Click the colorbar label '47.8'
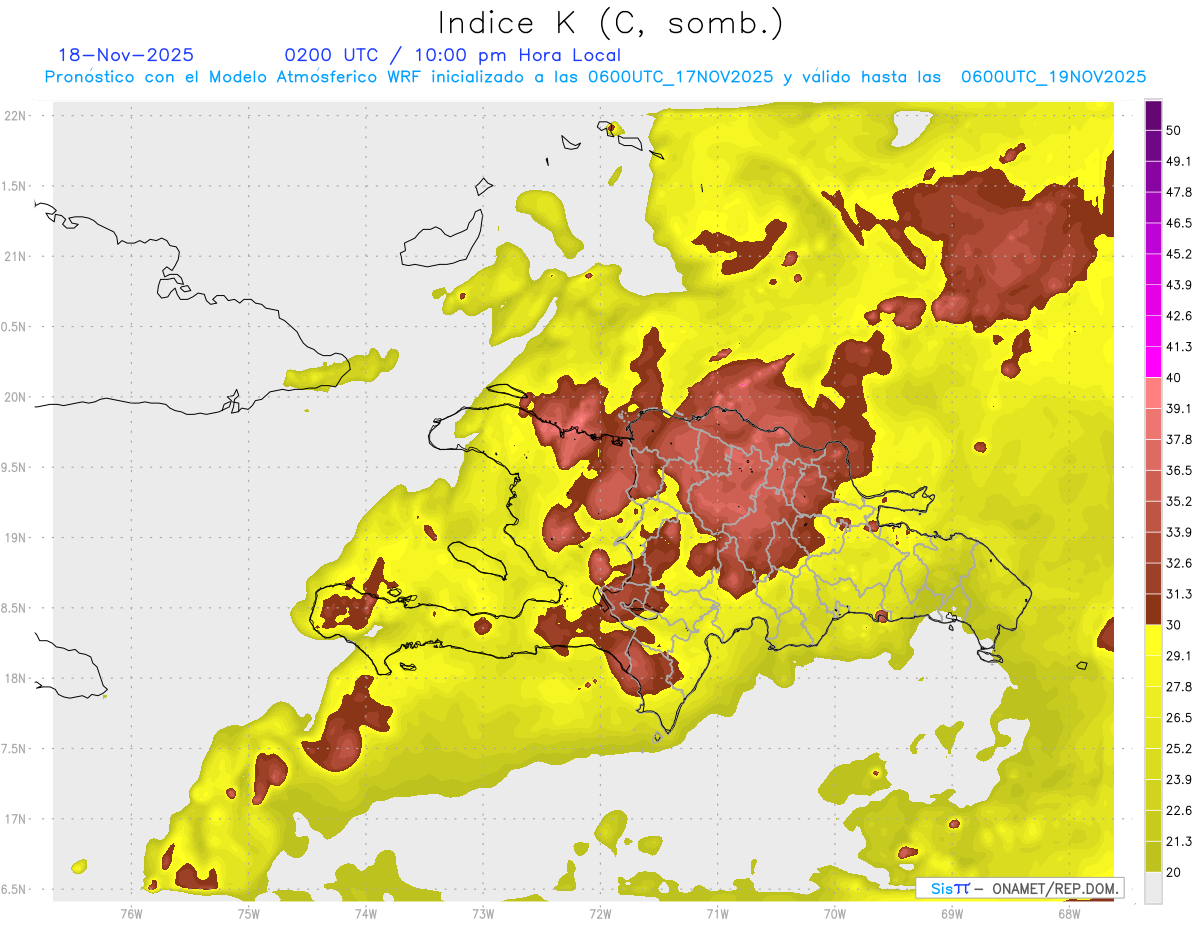This screenshot has height=927, width=1200. 1179,192
